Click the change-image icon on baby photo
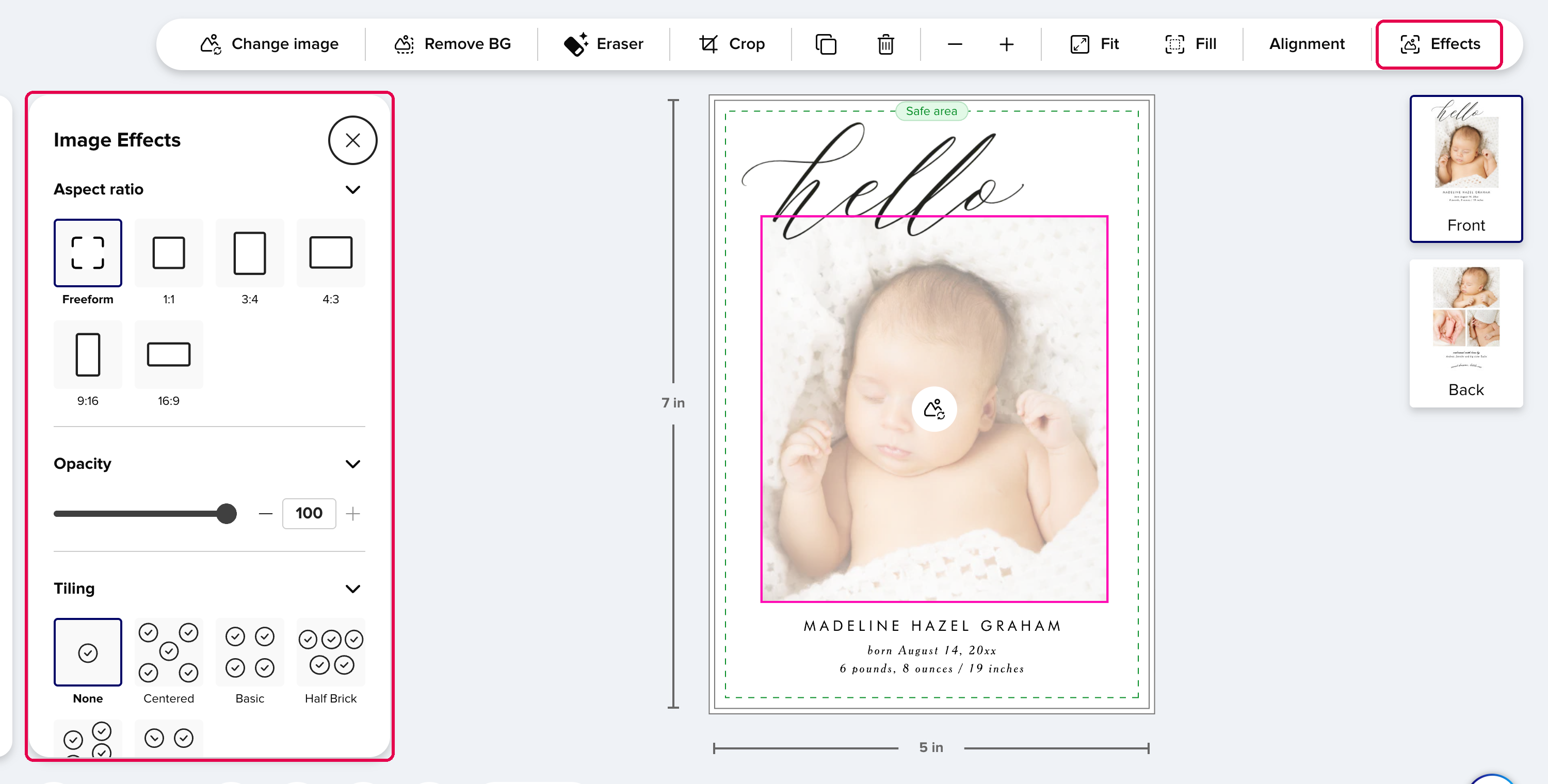The width and height of the screenshot is (1548, 784). click(x=934, y=409)
